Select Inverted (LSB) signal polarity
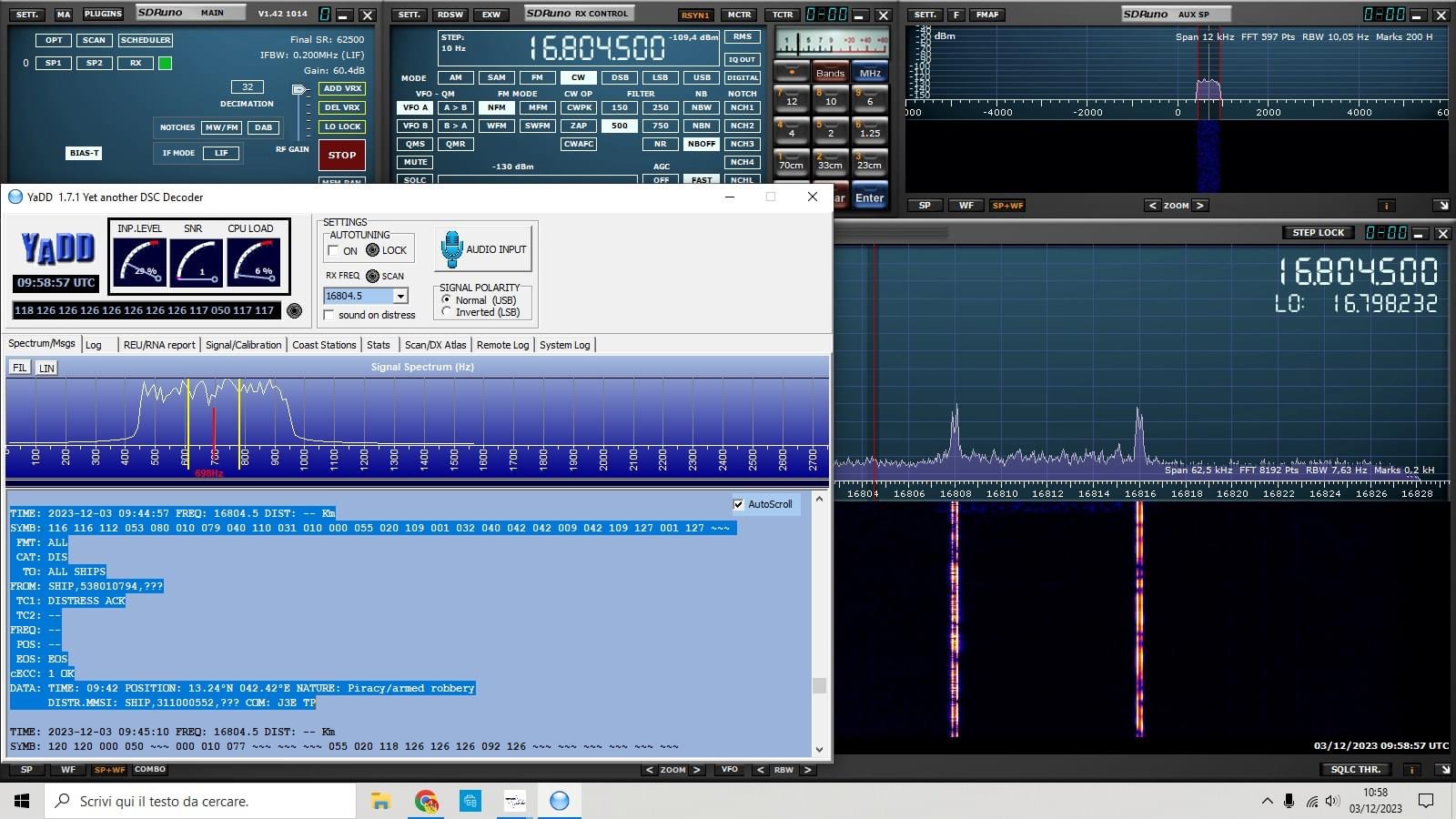The image size is (1456, 819). [x=446, y=311]
